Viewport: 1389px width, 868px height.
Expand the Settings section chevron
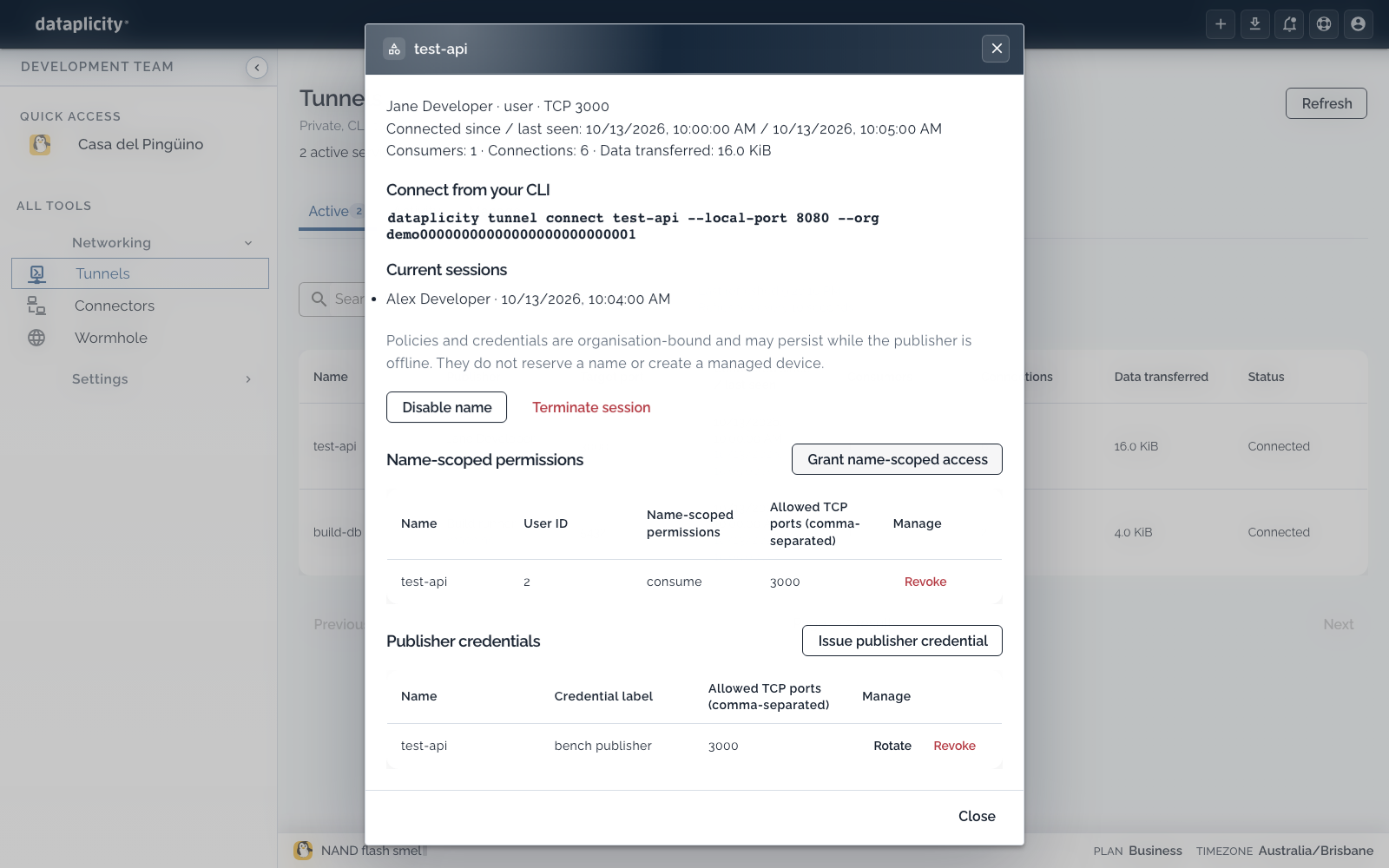click(248, 379)
